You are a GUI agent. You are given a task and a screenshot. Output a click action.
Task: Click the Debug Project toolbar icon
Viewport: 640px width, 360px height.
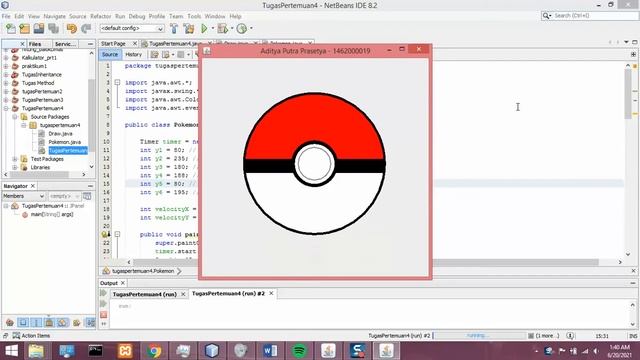tap(222, 29)
